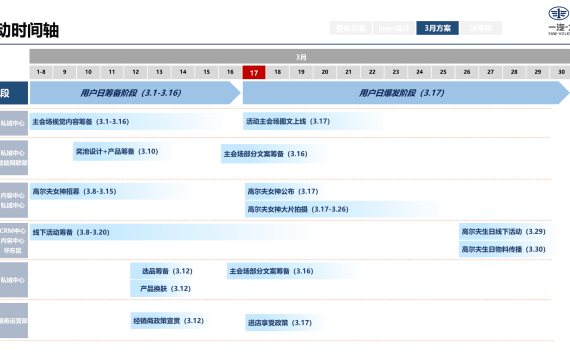570x360 pixels.
Task: Select date cell 21
Action: tap(349, 72)
